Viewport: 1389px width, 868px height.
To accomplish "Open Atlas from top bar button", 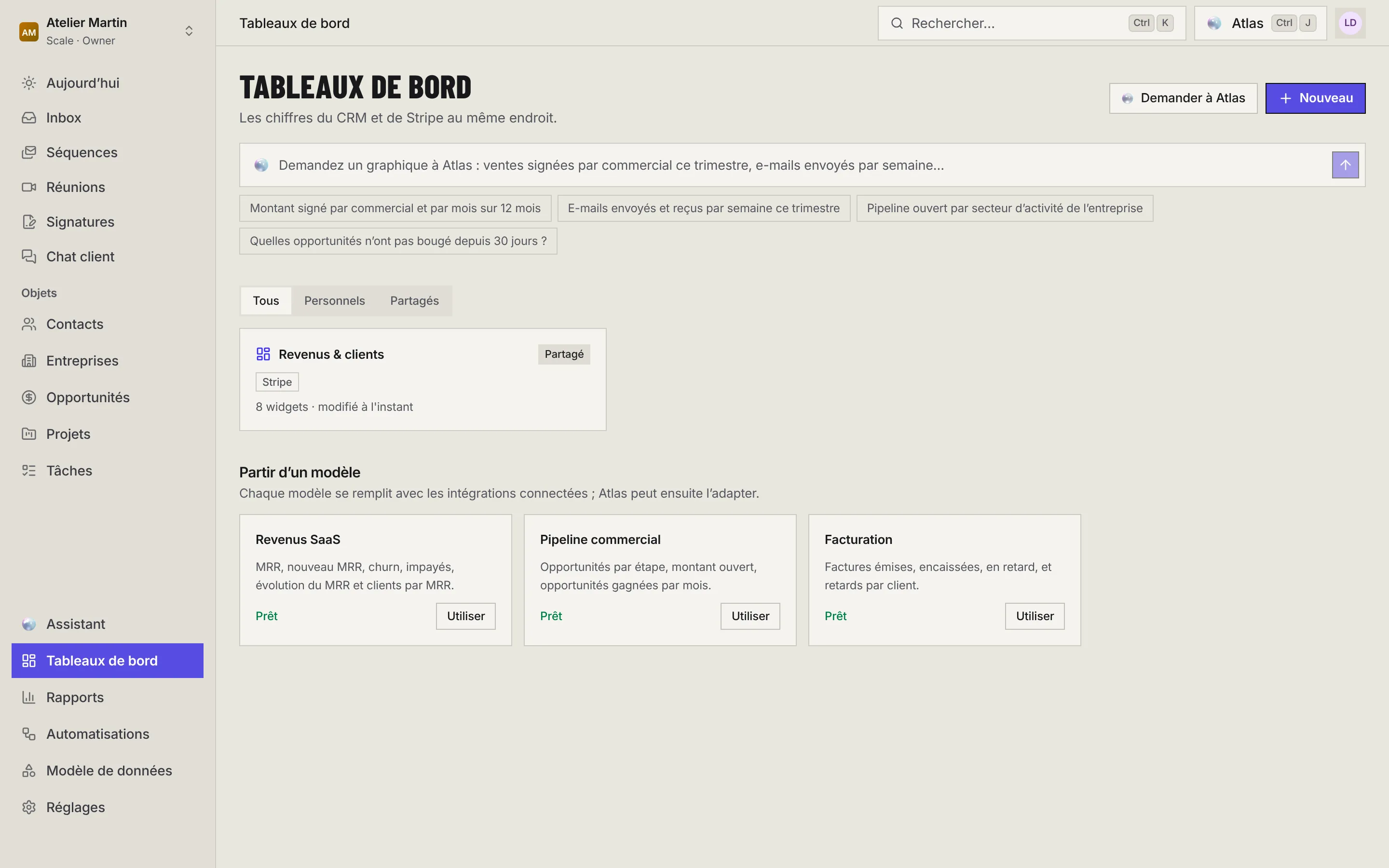I will [1260, 23].
